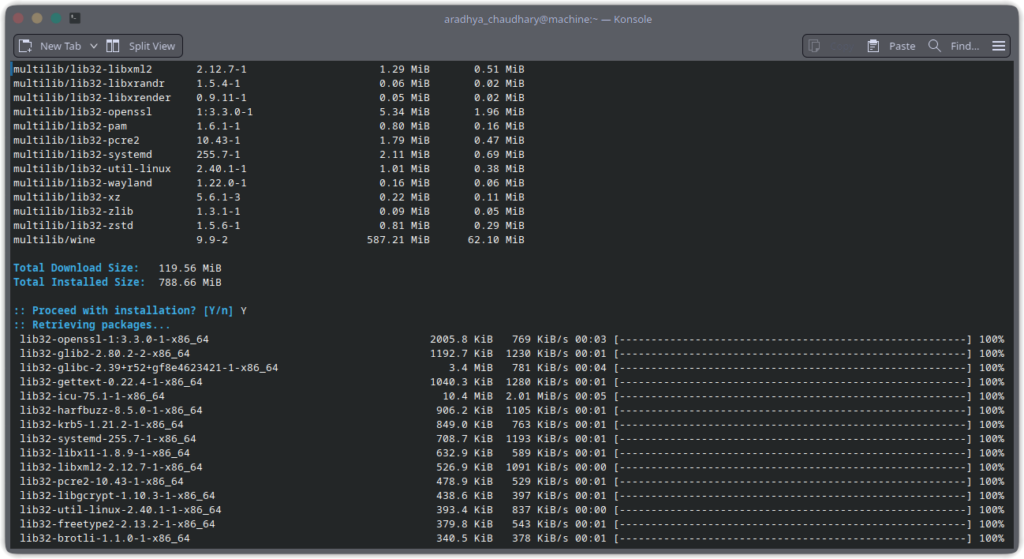Paste clipboard using the Paste button
Image resolution: width=1024 pixels, height=559 pixels.
tap(891, 46)
